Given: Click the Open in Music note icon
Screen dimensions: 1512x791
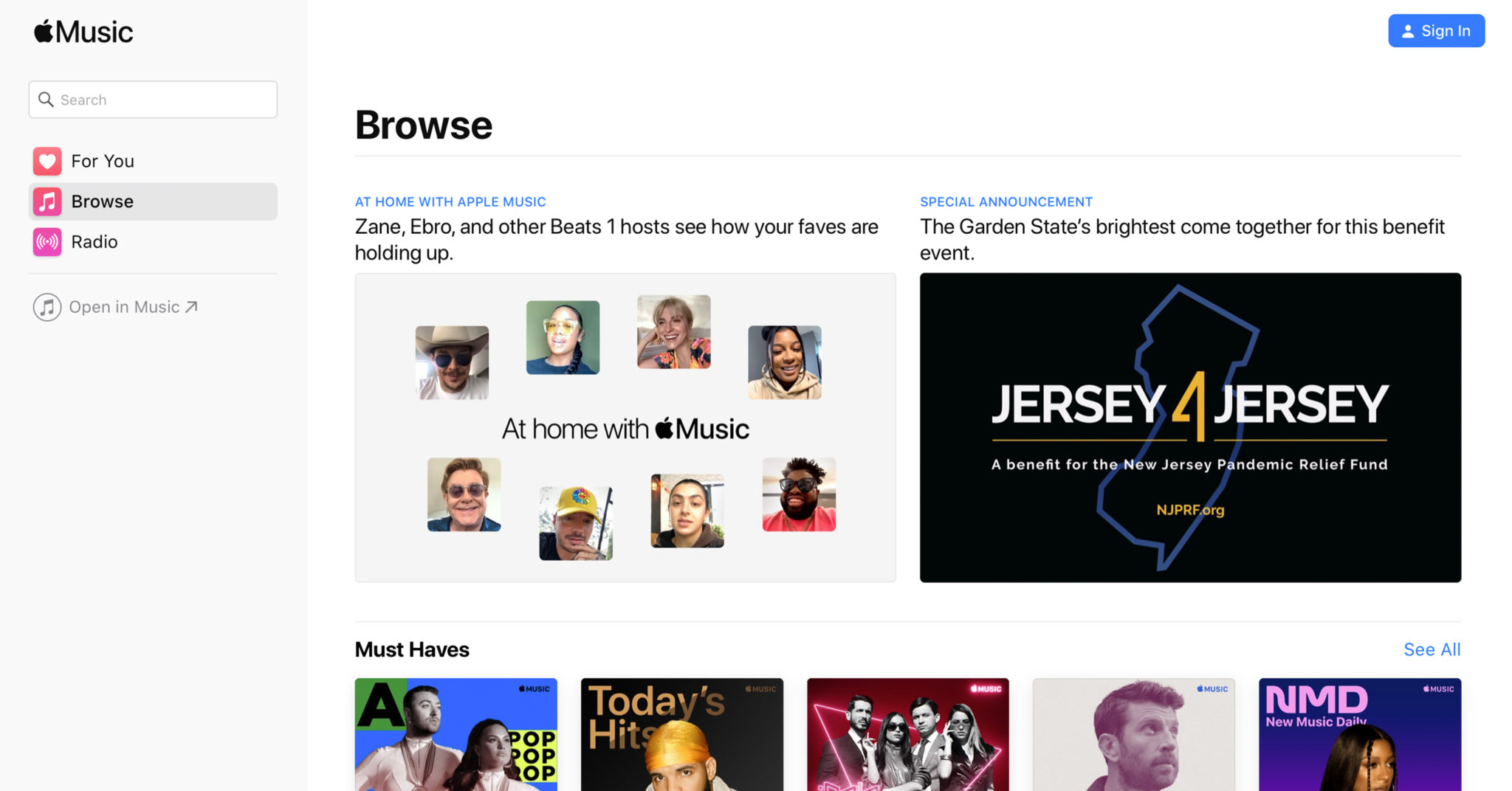Looking at the screenshot, I should coord(47,307).
